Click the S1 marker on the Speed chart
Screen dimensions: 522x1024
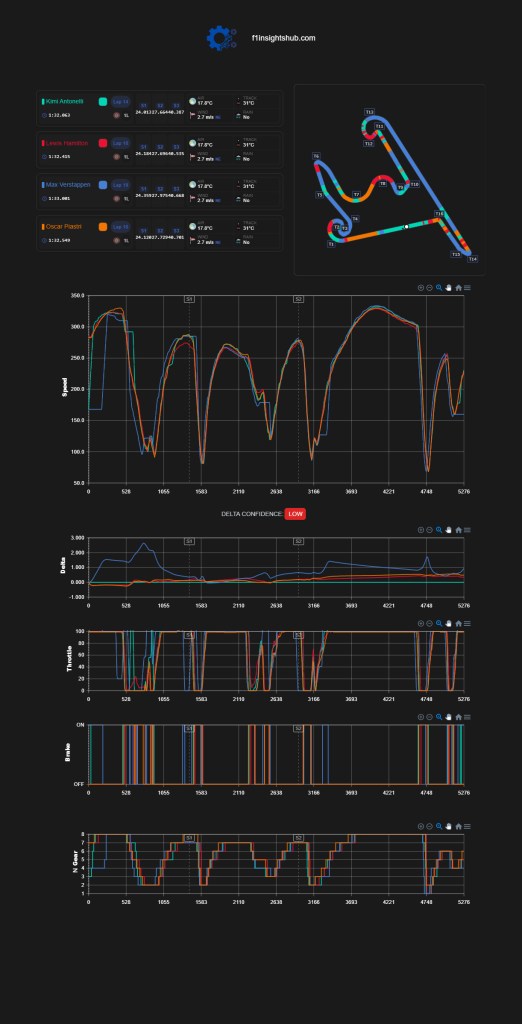tap(189, 298)
